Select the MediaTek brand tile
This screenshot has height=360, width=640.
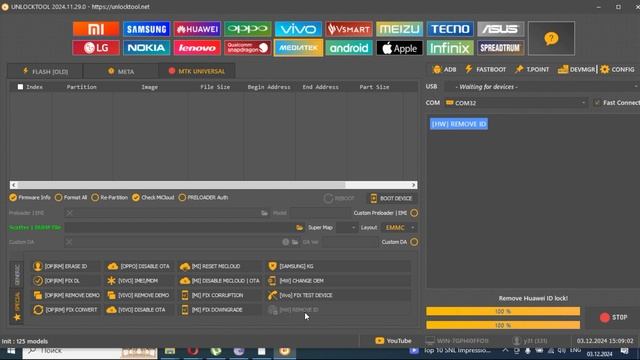pos(298,48)
